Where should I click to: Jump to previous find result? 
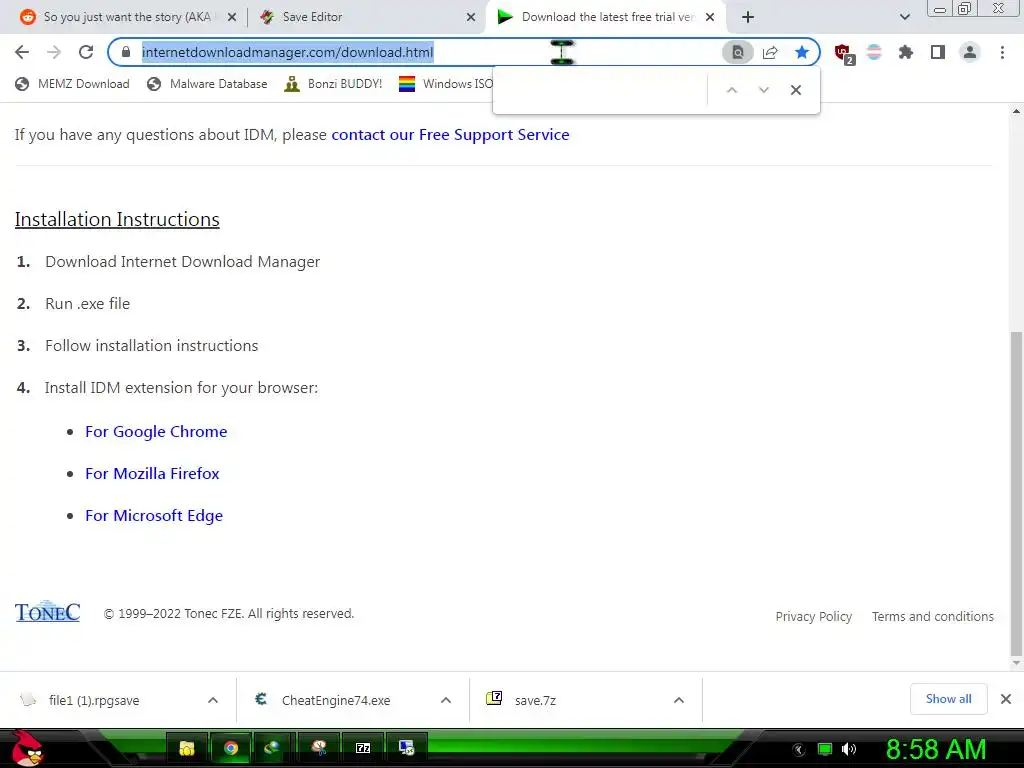732,90
